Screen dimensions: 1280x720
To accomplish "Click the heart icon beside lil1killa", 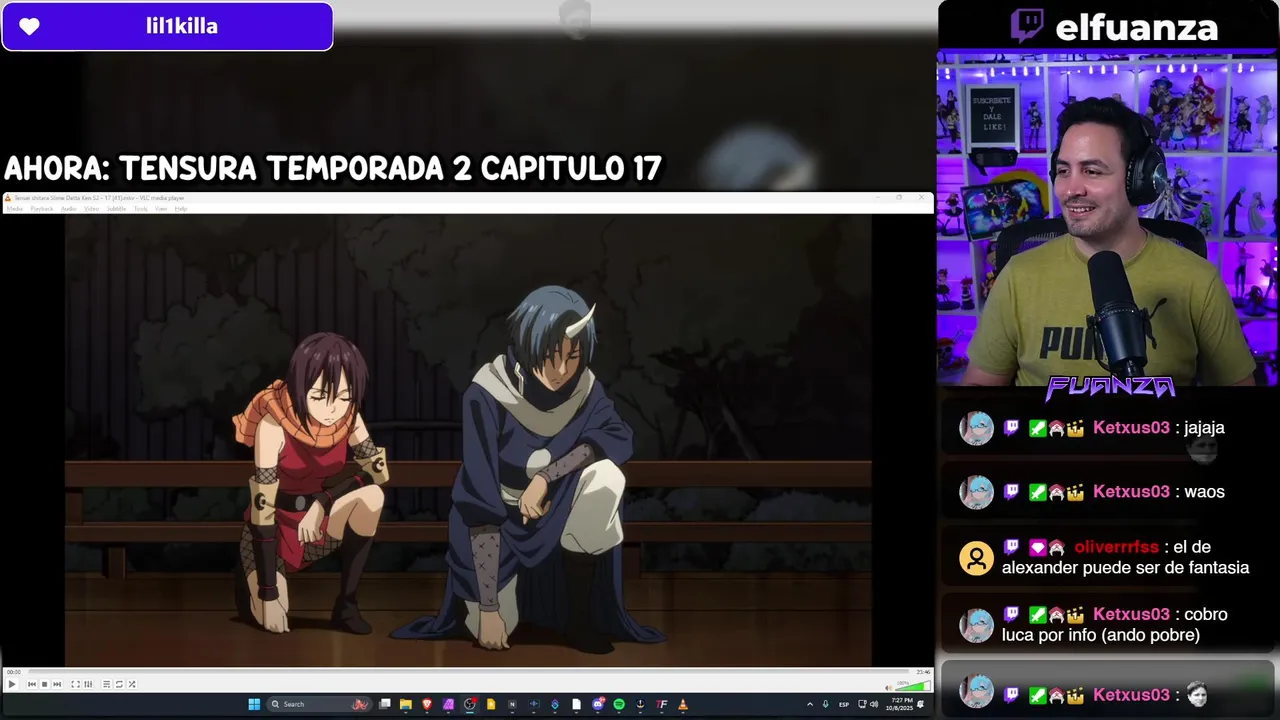I will click(x=29, y=27).
